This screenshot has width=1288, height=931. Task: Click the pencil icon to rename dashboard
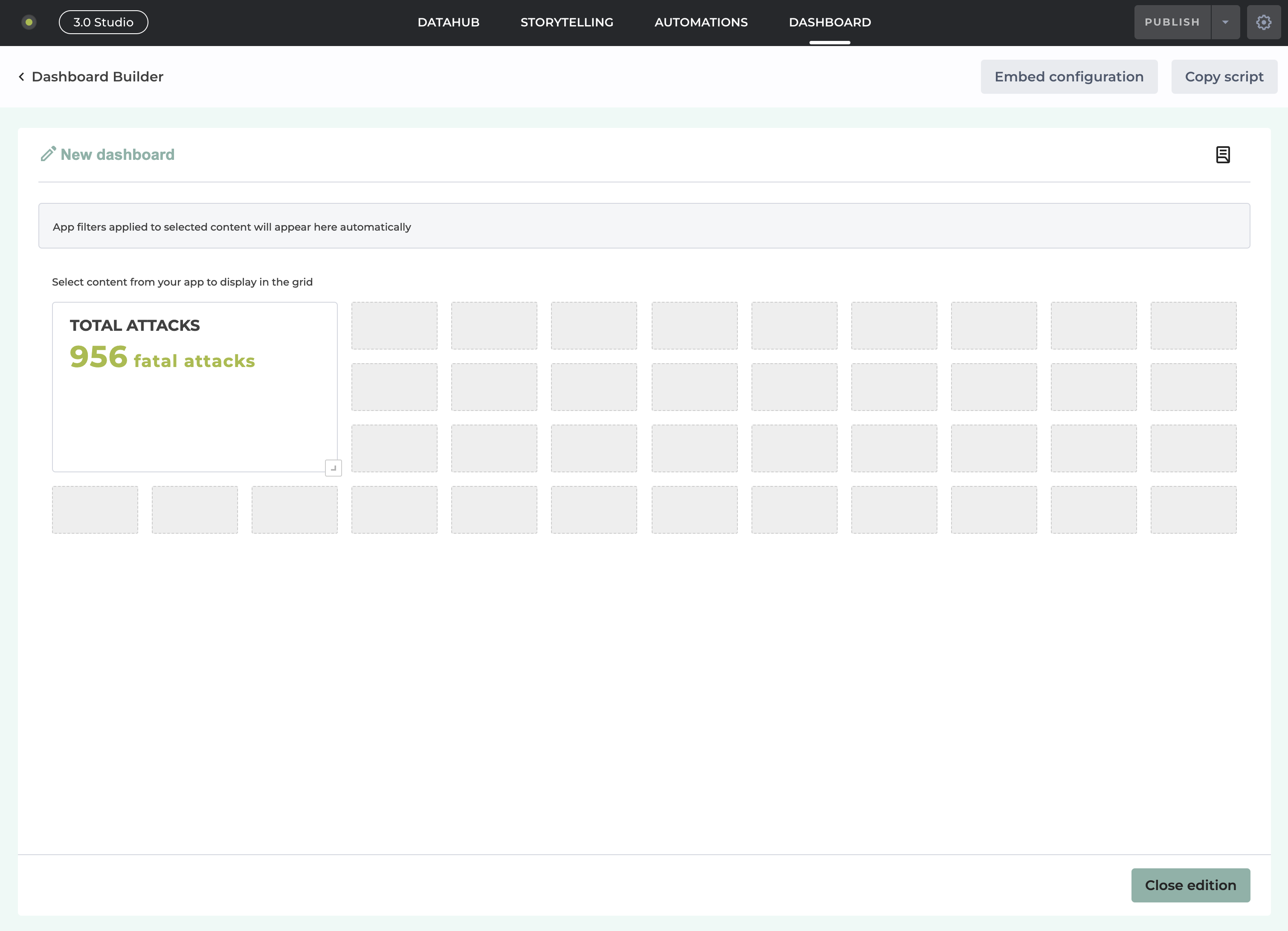point(48,154)
